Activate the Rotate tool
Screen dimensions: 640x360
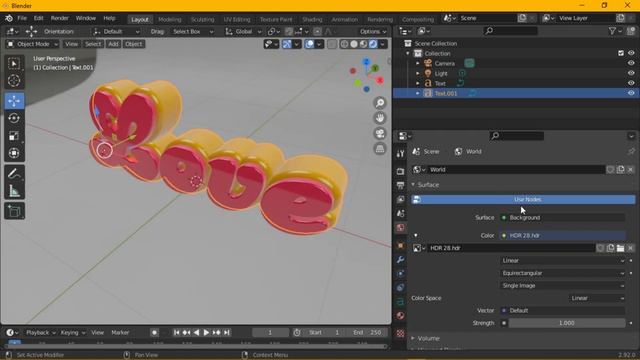click(x=14, y=118)
